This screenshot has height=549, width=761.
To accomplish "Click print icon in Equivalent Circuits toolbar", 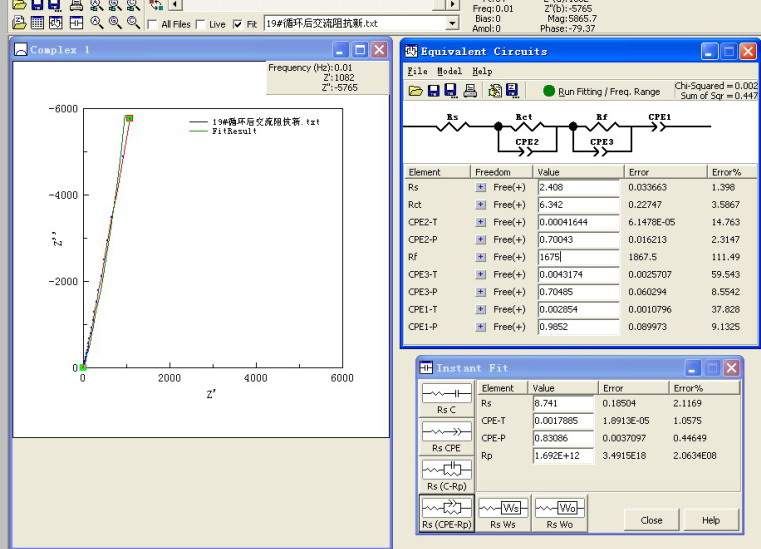I will 471,91.
